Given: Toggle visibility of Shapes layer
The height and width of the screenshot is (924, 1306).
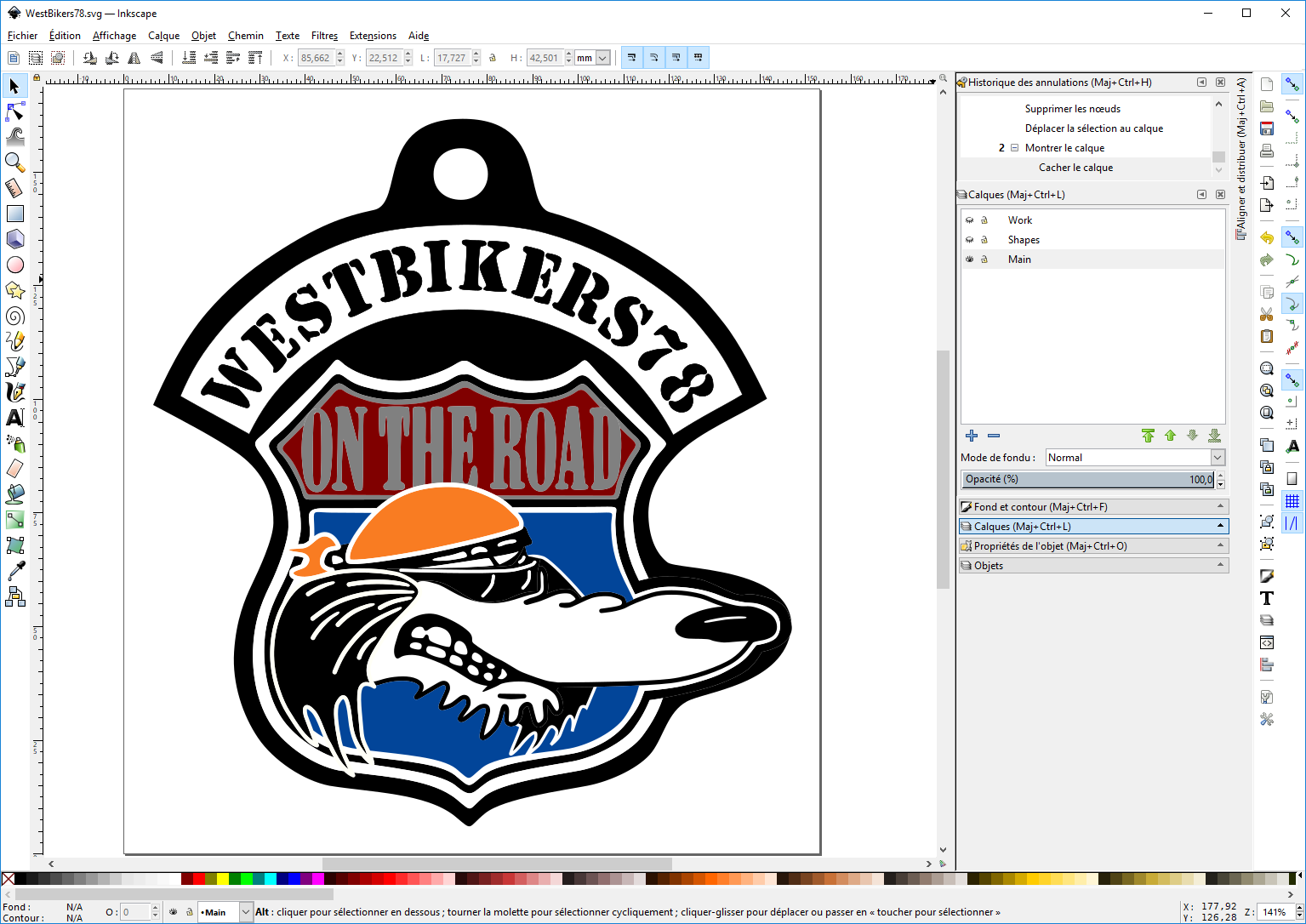Looking at the screenshot, I should click(969, 240).
